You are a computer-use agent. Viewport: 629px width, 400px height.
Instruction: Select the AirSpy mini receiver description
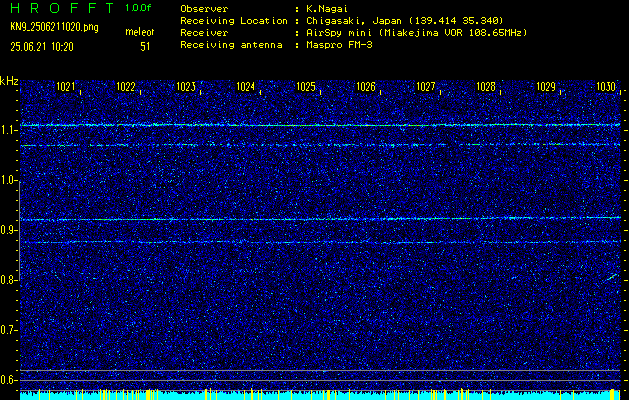[417, 33]
